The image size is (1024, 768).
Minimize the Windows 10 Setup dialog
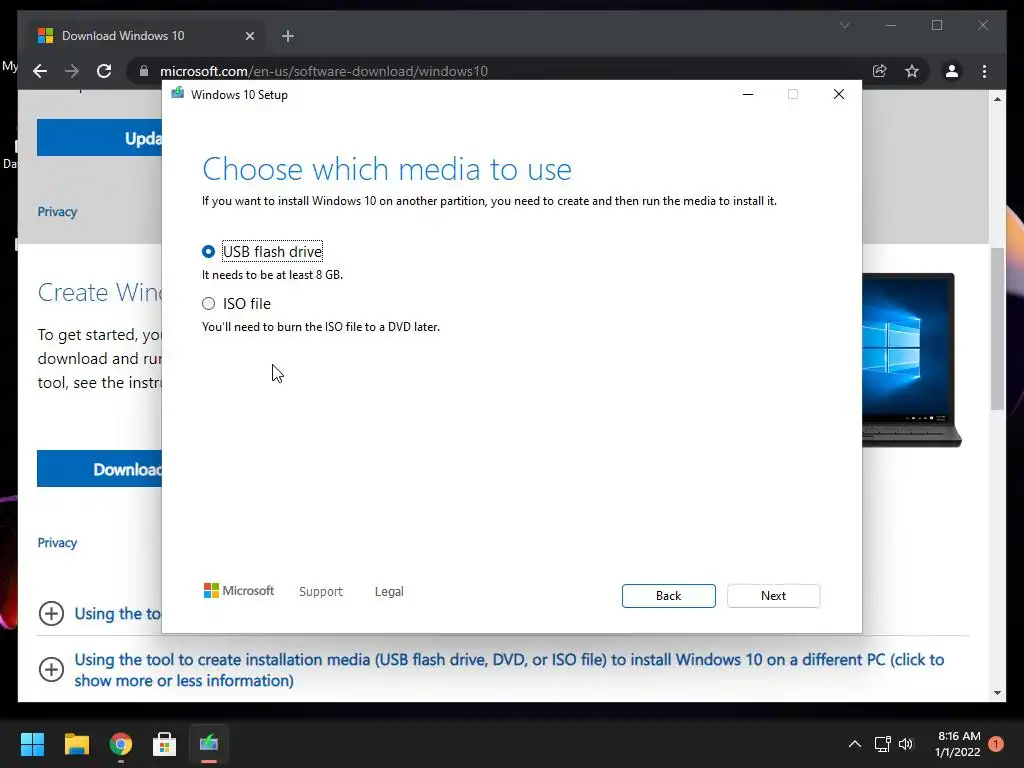coord(748,95)
